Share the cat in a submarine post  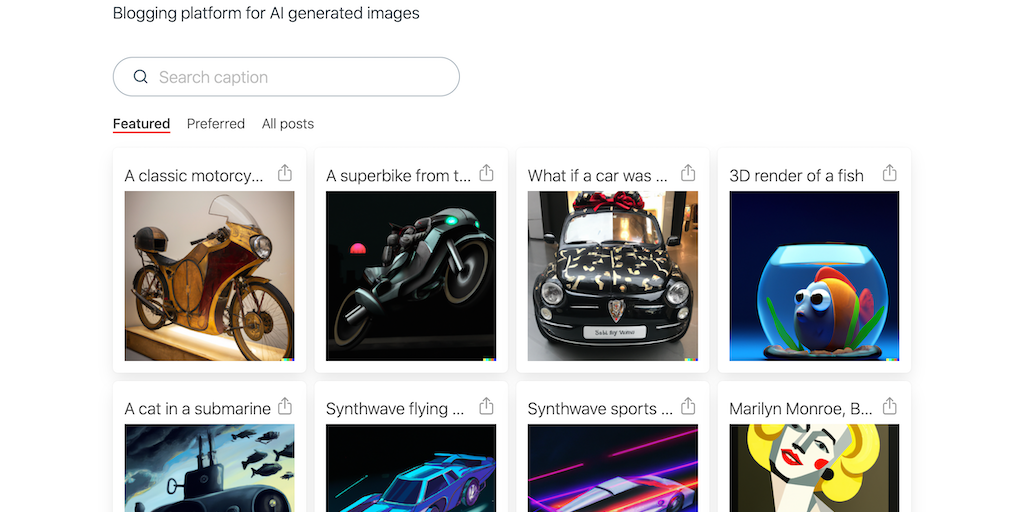(x=285, y=406)
